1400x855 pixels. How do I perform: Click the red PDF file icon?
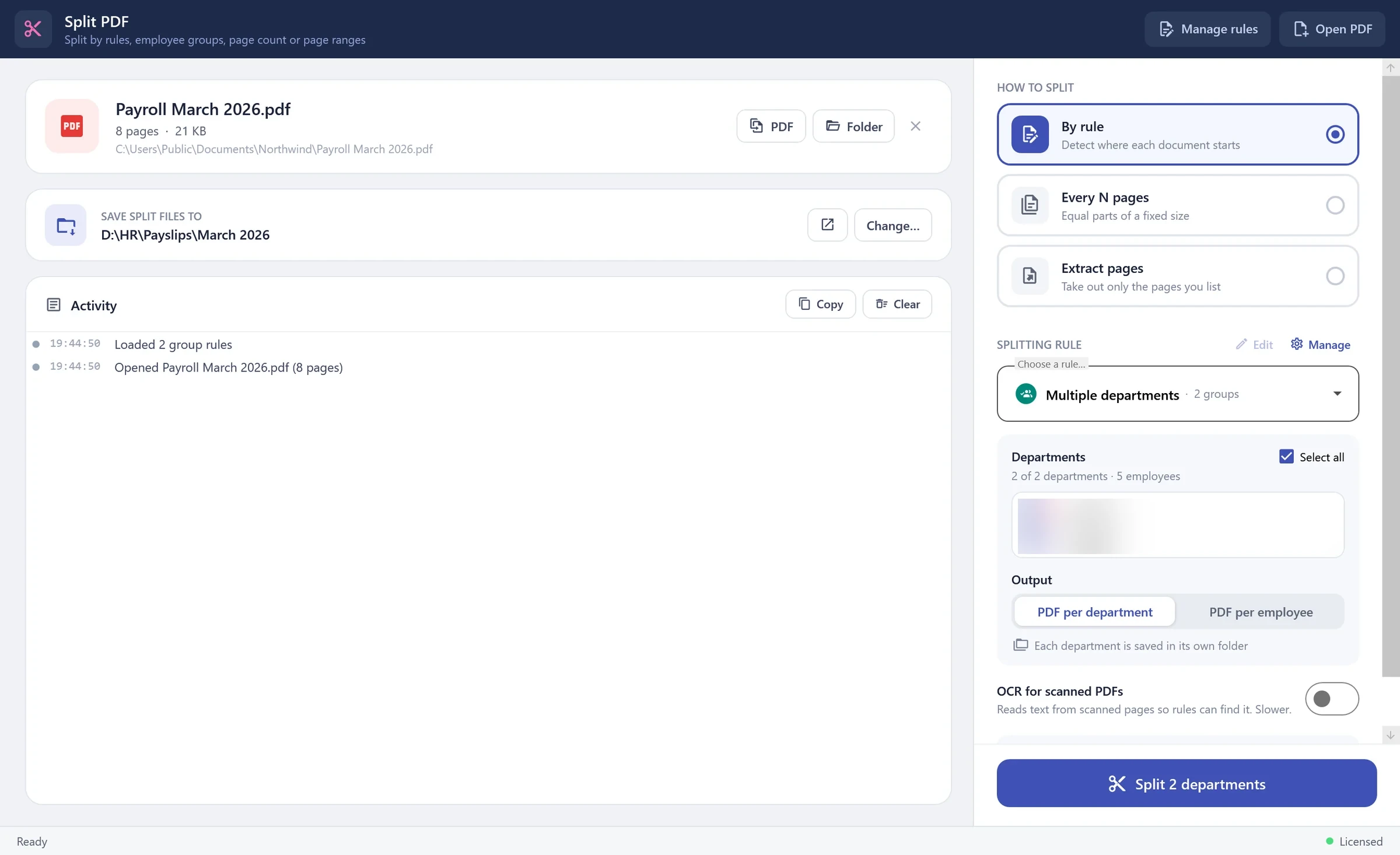pos(72,126)
